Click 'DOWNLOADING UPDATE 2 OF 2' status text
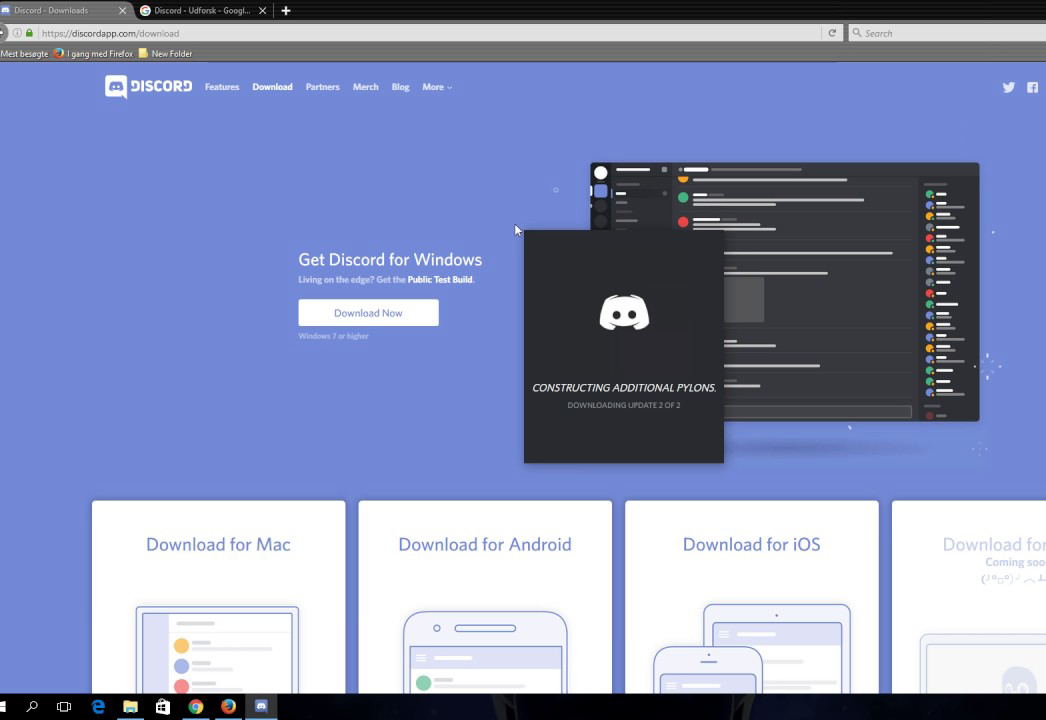 click(x=624, y=405)
